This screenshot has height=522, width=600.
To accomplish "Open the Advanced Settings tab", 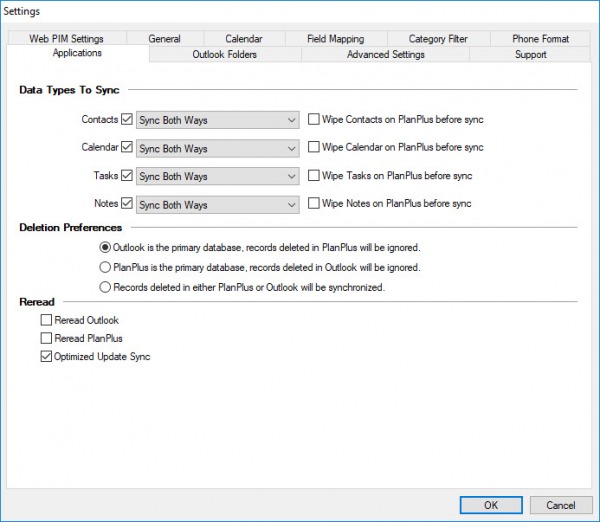I will (x=385, y=54).
